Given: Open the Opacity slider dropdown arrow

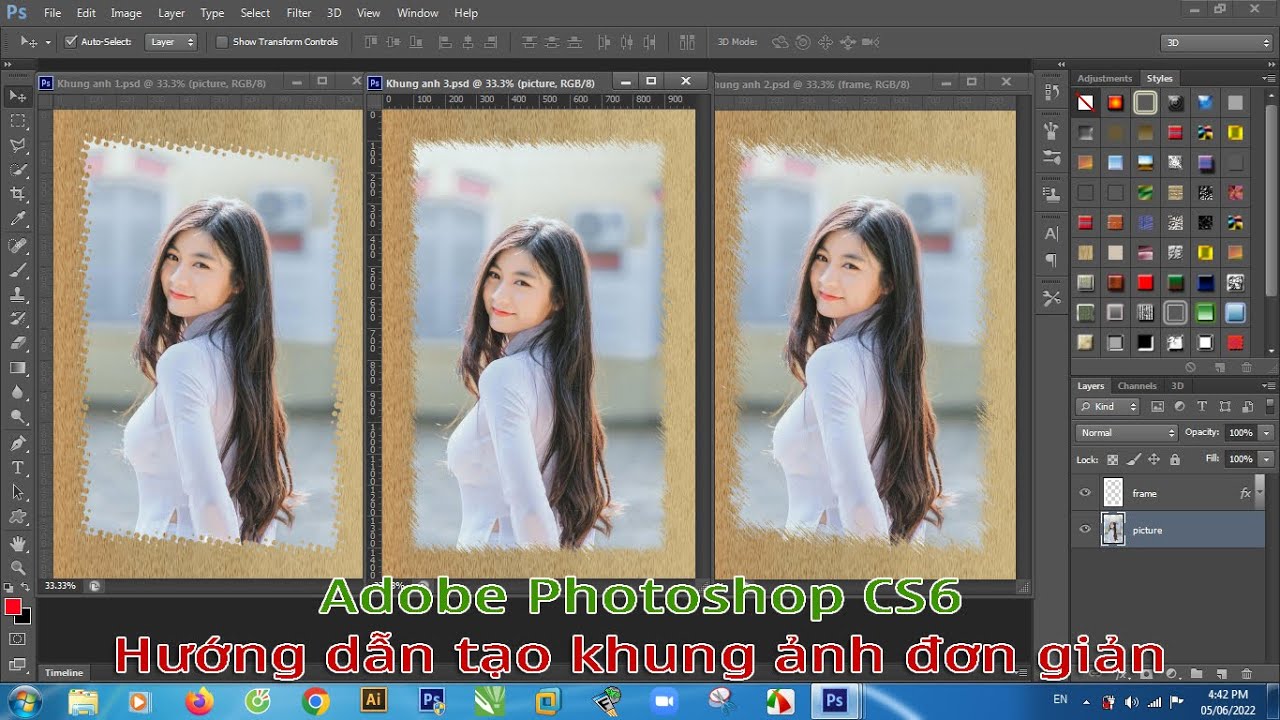Looking at the screenshot, I should coord(1266,433).
